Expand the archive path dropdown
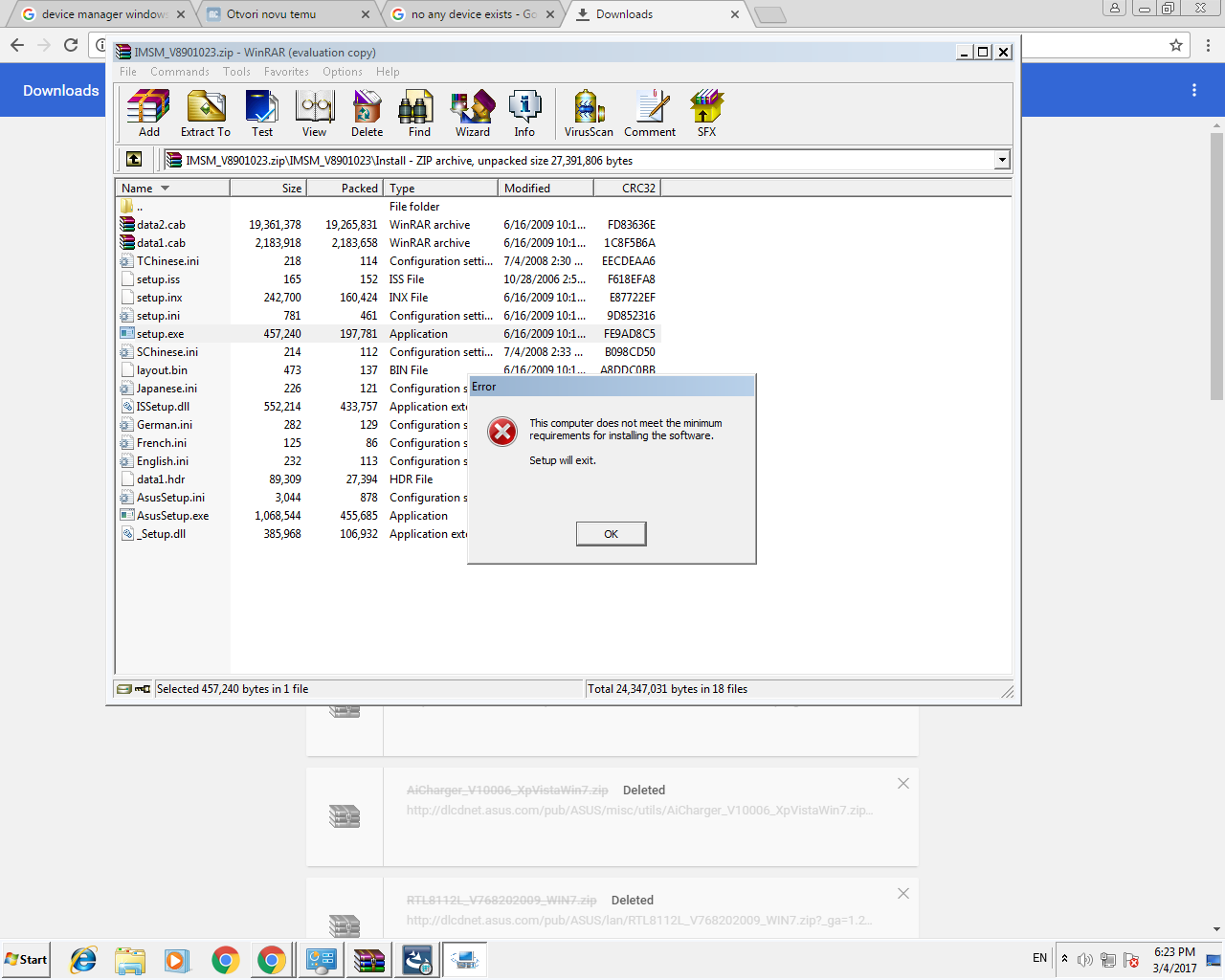The image size is (1225, 980). 1002,161
